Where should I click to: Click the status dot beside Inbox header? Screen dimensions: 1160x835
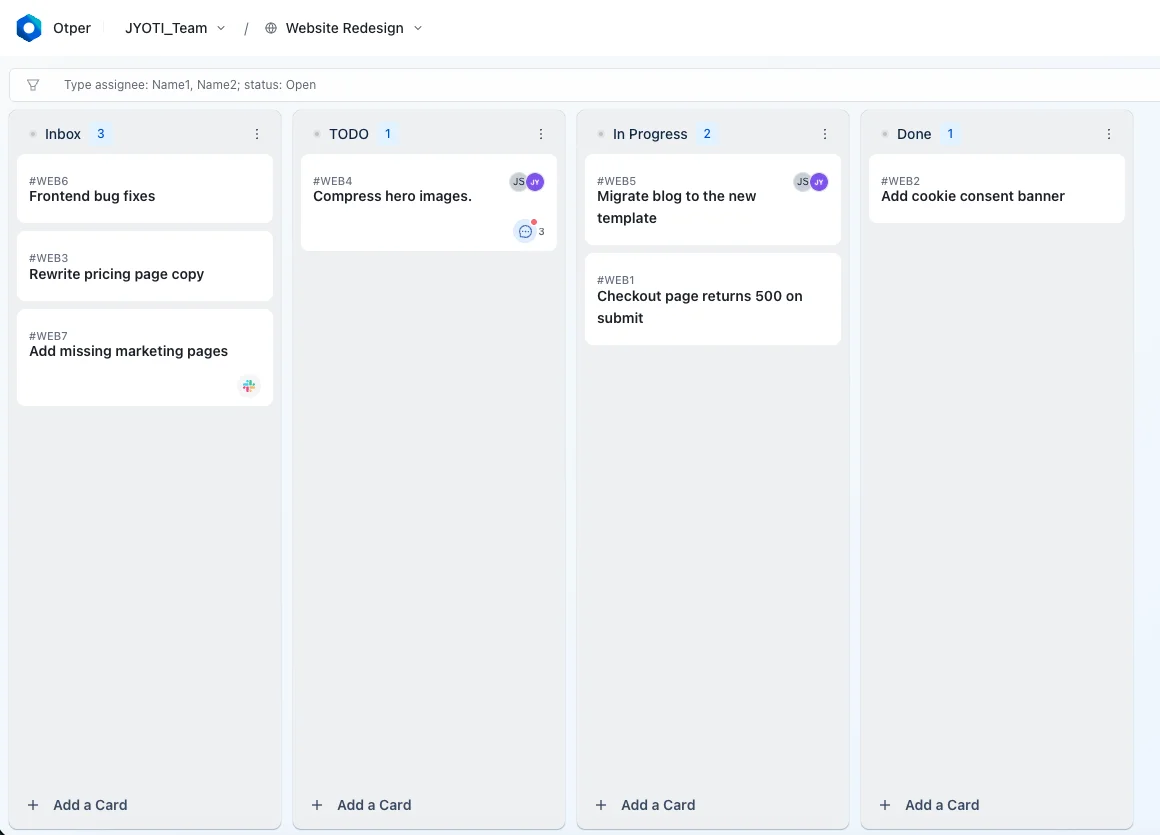[x=33, y=134]
